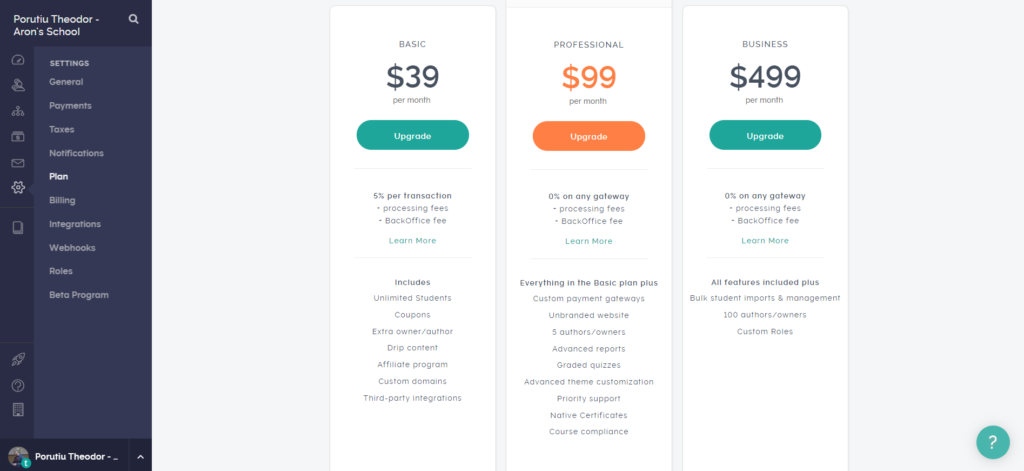Open the Billing settings page
The image size is (1024, 471).
pyautogui.click(x=62, y=201)
